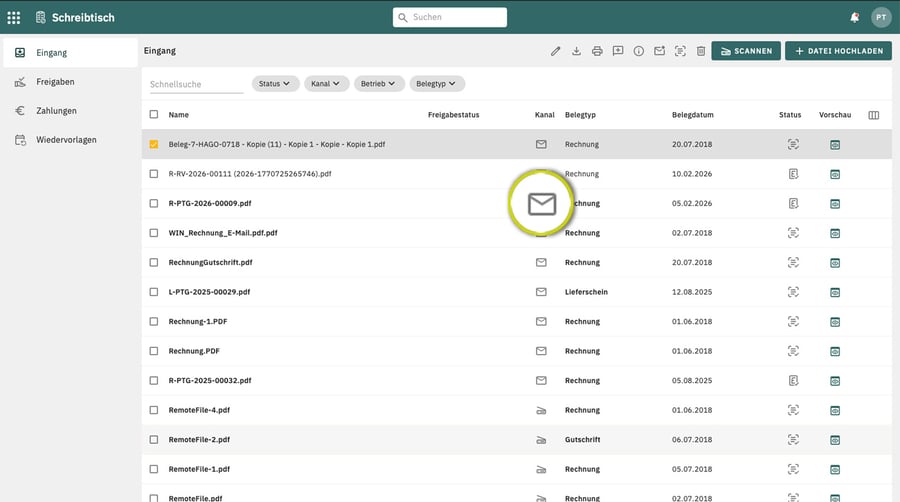Select the file name Rechnung.PDF
Viewport: 900px width, 502px height.
[x=194, y=351]
